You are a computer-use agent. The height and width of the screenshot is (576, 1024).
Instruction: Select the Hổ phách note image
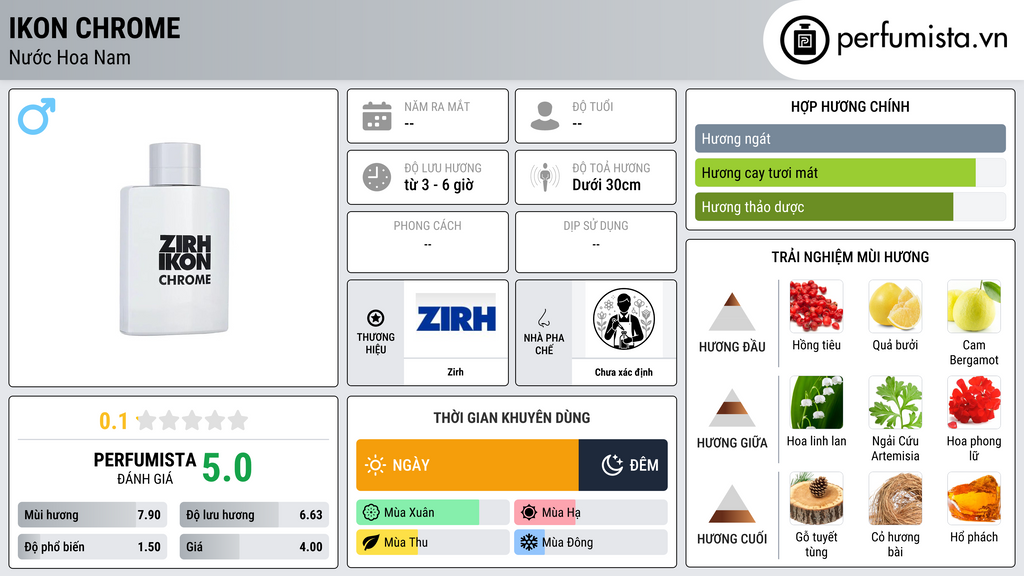974,498
